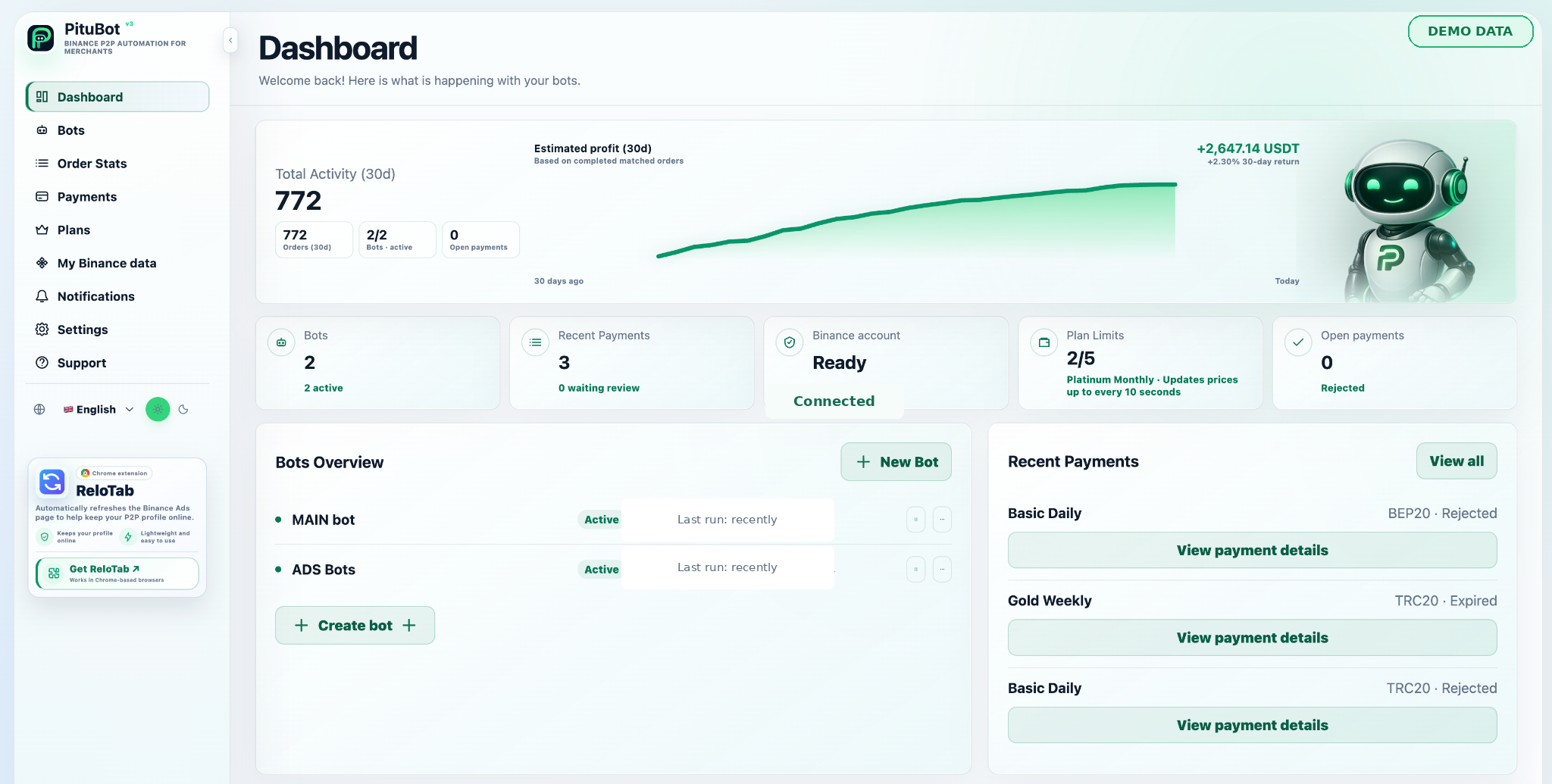The width and height of the screenshot is (1552, 784).
Task: Click the Get ReloTab button
Action: (117, 573)
